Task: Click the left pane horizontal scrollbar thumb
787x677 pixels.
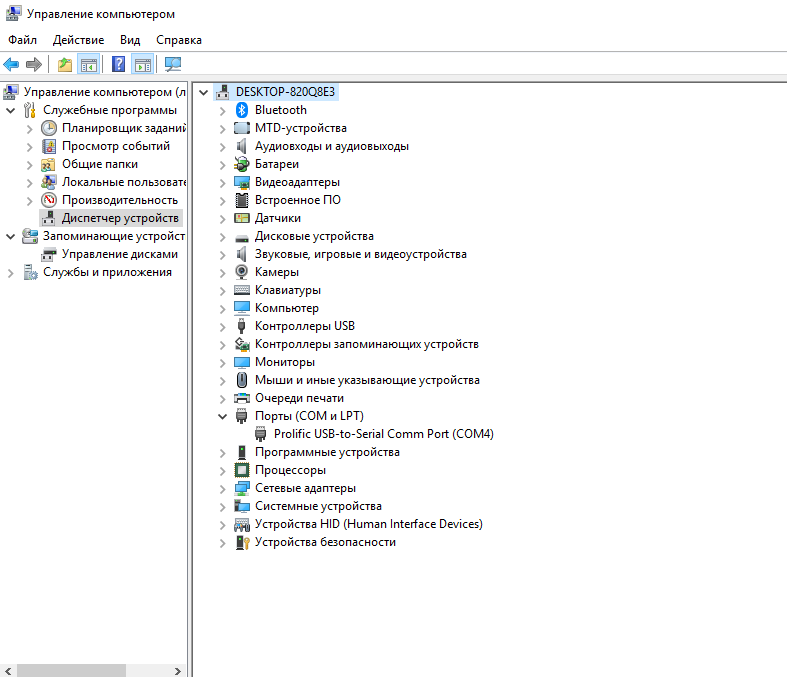Action: 72,671
